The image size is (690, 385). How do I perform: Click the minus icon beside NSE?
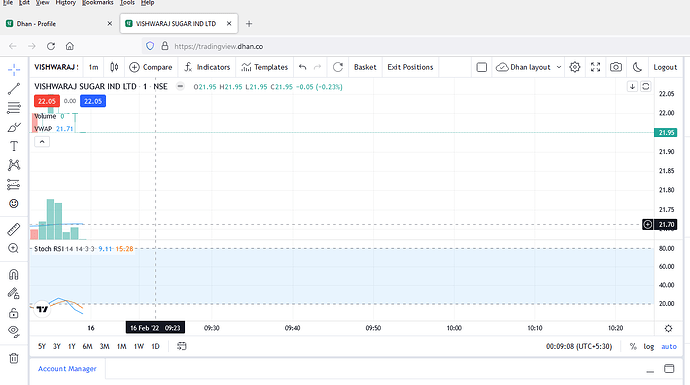[180, 86]
